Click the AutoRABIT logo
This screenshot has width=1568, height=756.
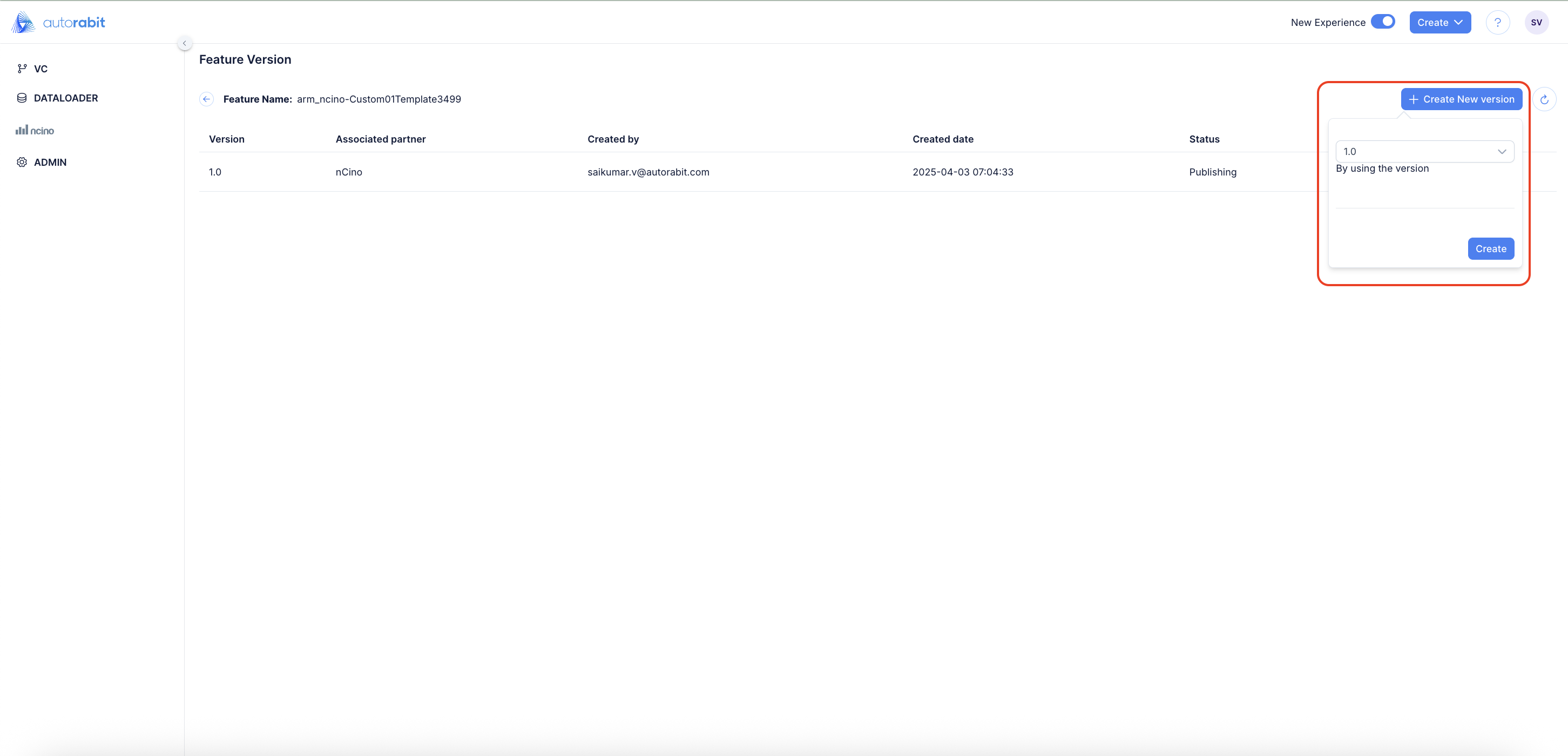click(x=58, y=23)
